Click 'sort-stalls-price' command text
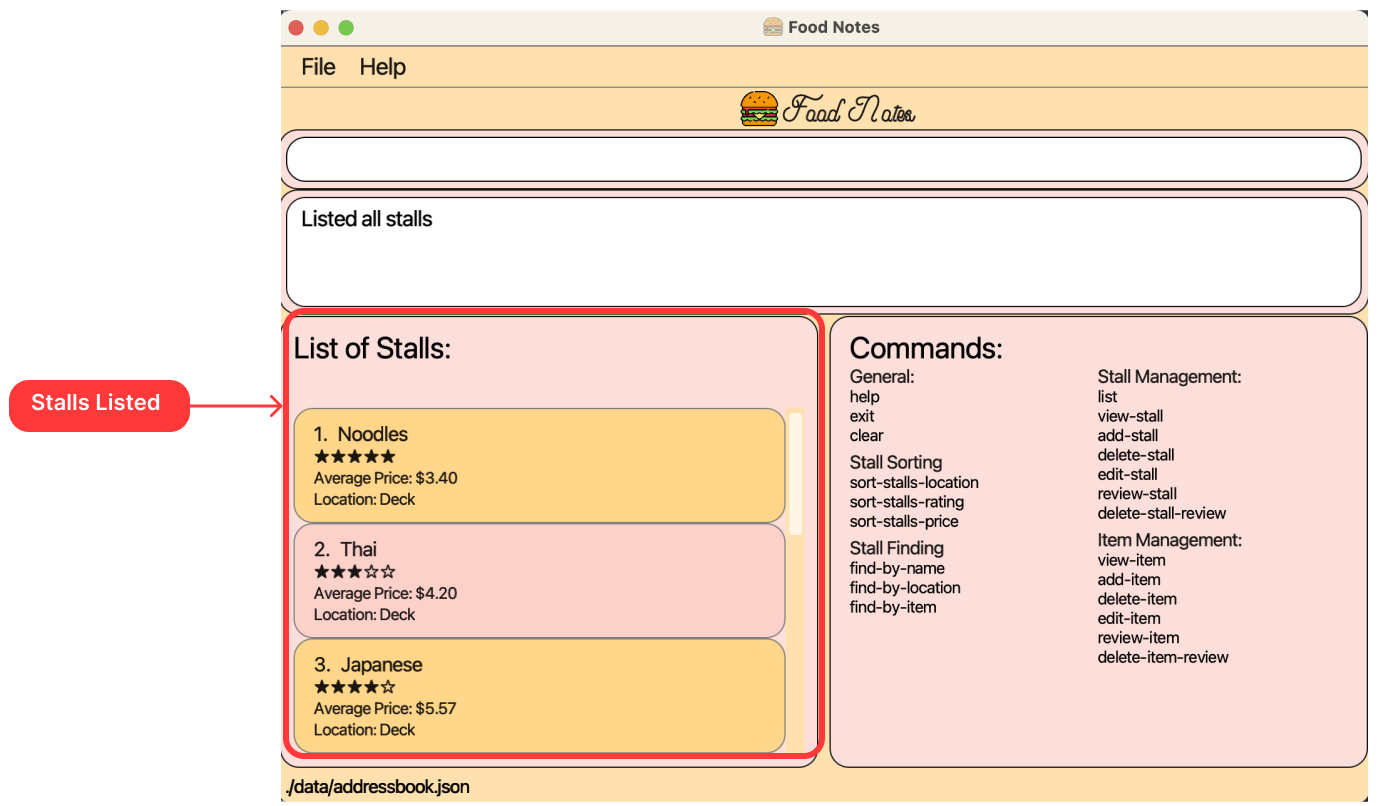 coord(904,521)
